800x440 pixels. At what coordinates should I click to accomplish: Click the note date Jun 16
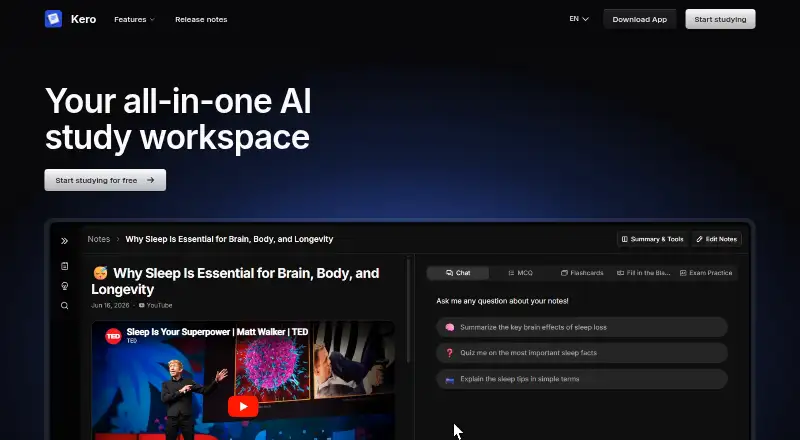click(110, 305)
